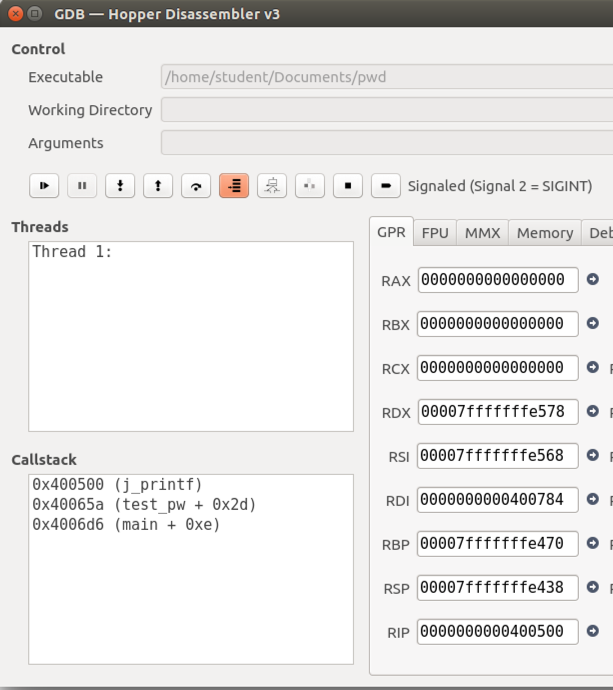
Task: Toggle the highlighted orange toolbar button
Action: coord(234,186)
